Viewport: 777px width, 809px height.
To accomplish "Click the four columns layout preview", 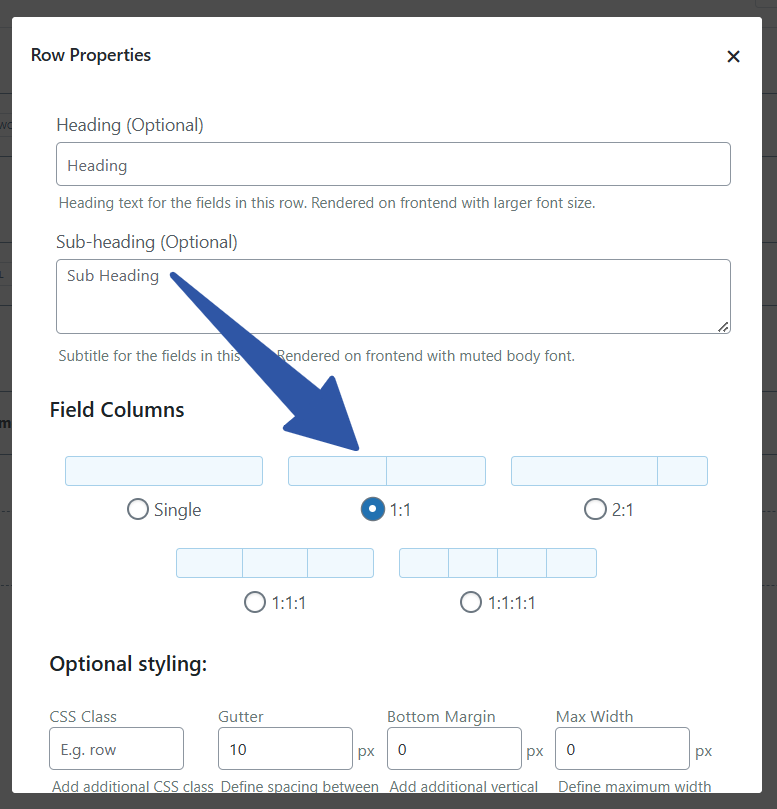I will 498,563.
